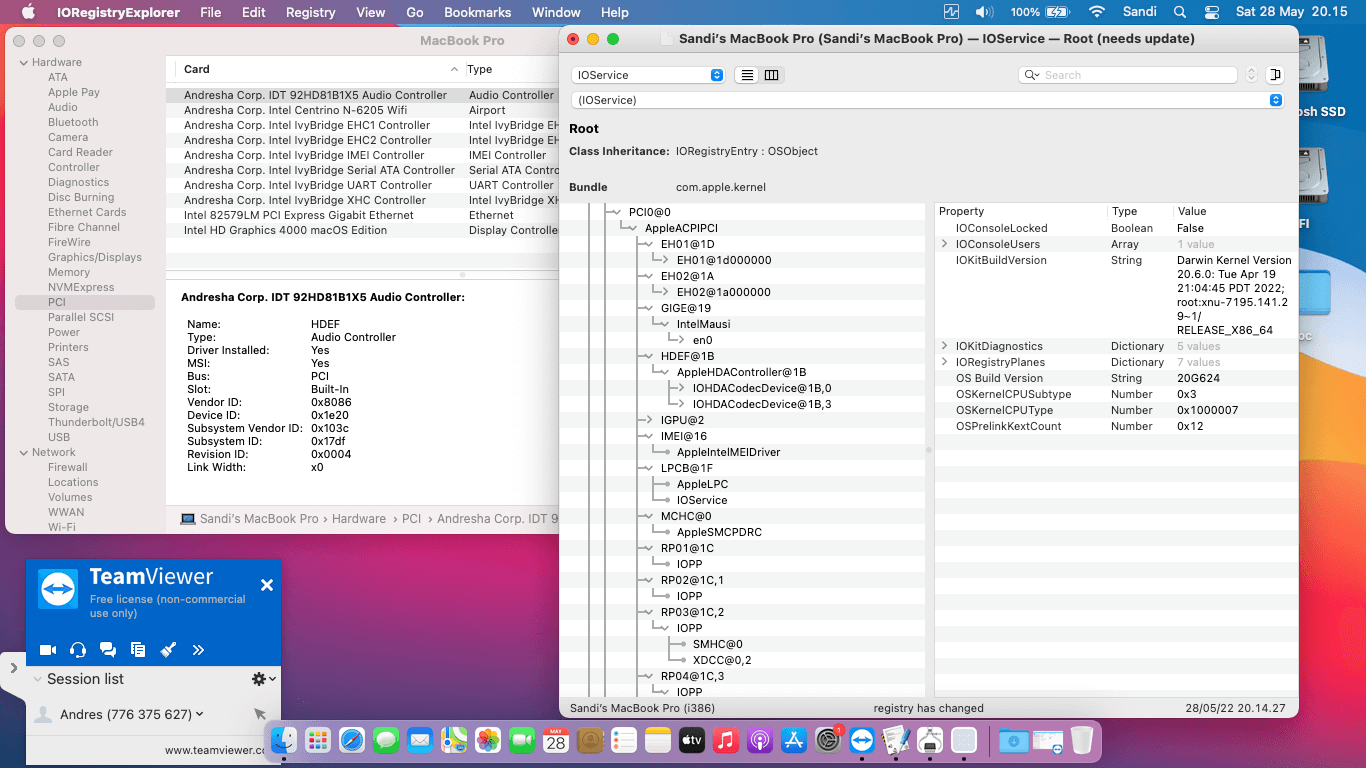Viewport: 1366px width, 768px height.
Task: Collapse the TeamViewer side panel arrow
Action: coord(13,668)
